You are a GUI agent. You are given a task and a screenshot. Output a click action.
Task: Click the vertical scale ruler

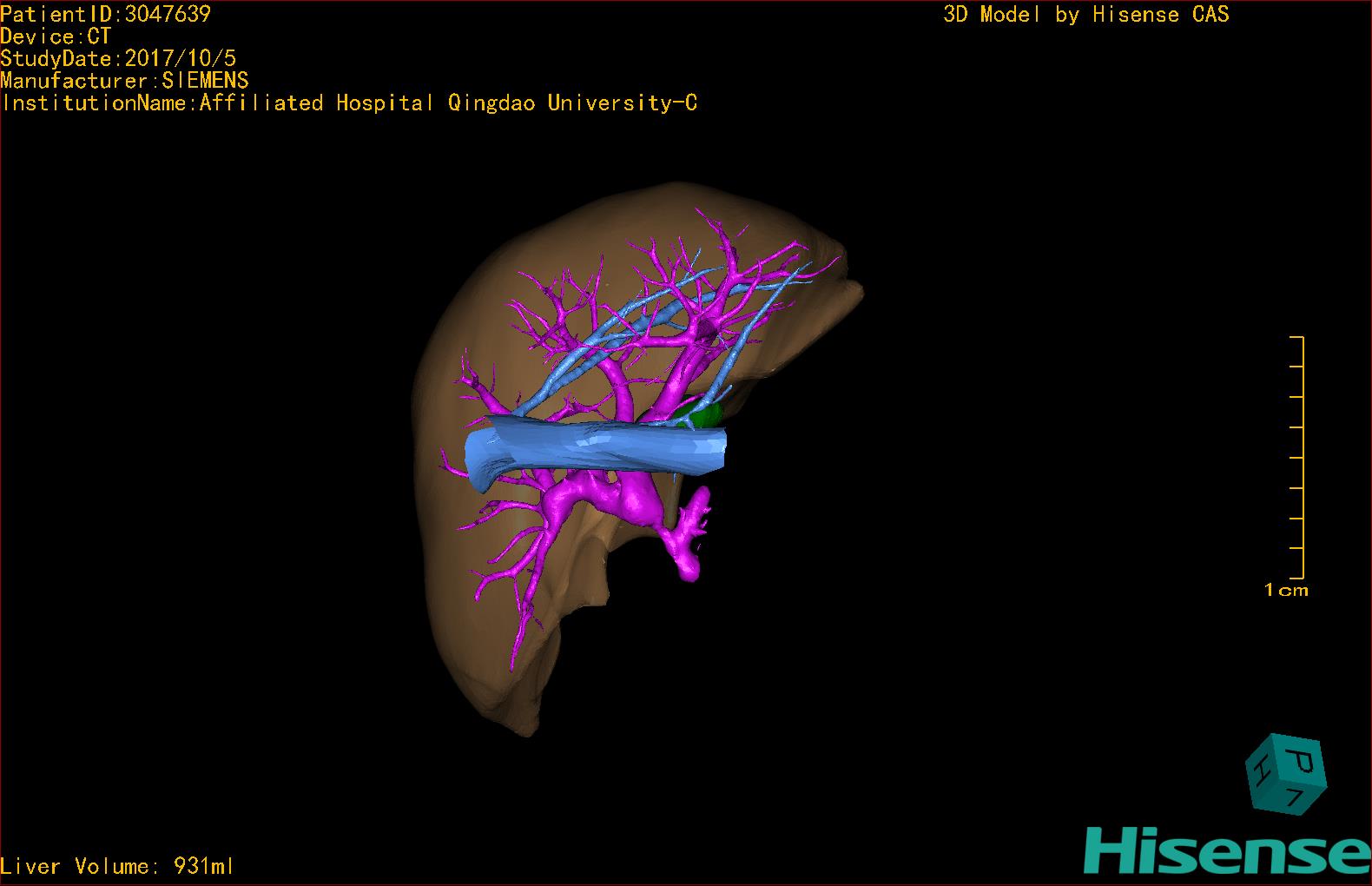(1300, 456)
